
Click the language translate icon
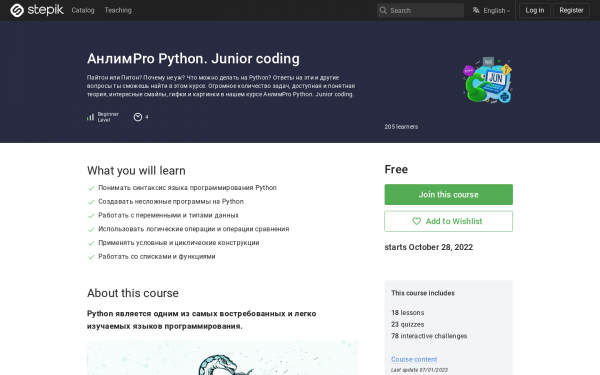pos(476,10)
